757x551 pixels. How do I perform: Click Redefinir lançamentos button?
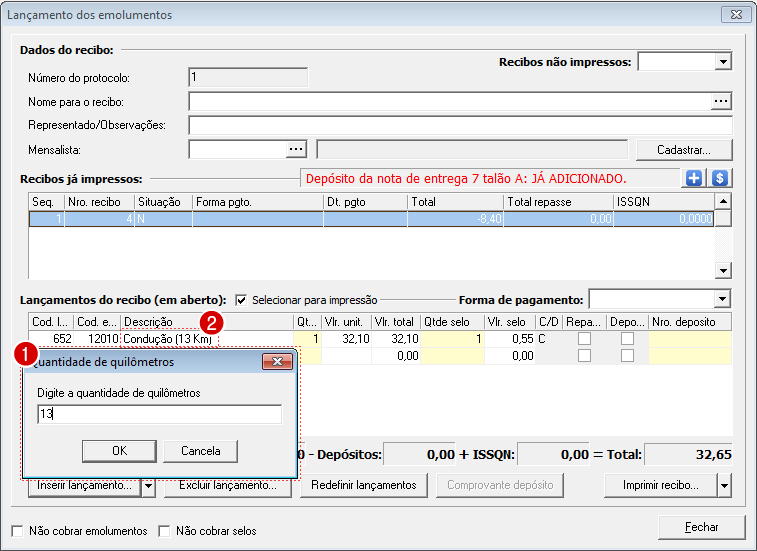[x=364, y=486]
